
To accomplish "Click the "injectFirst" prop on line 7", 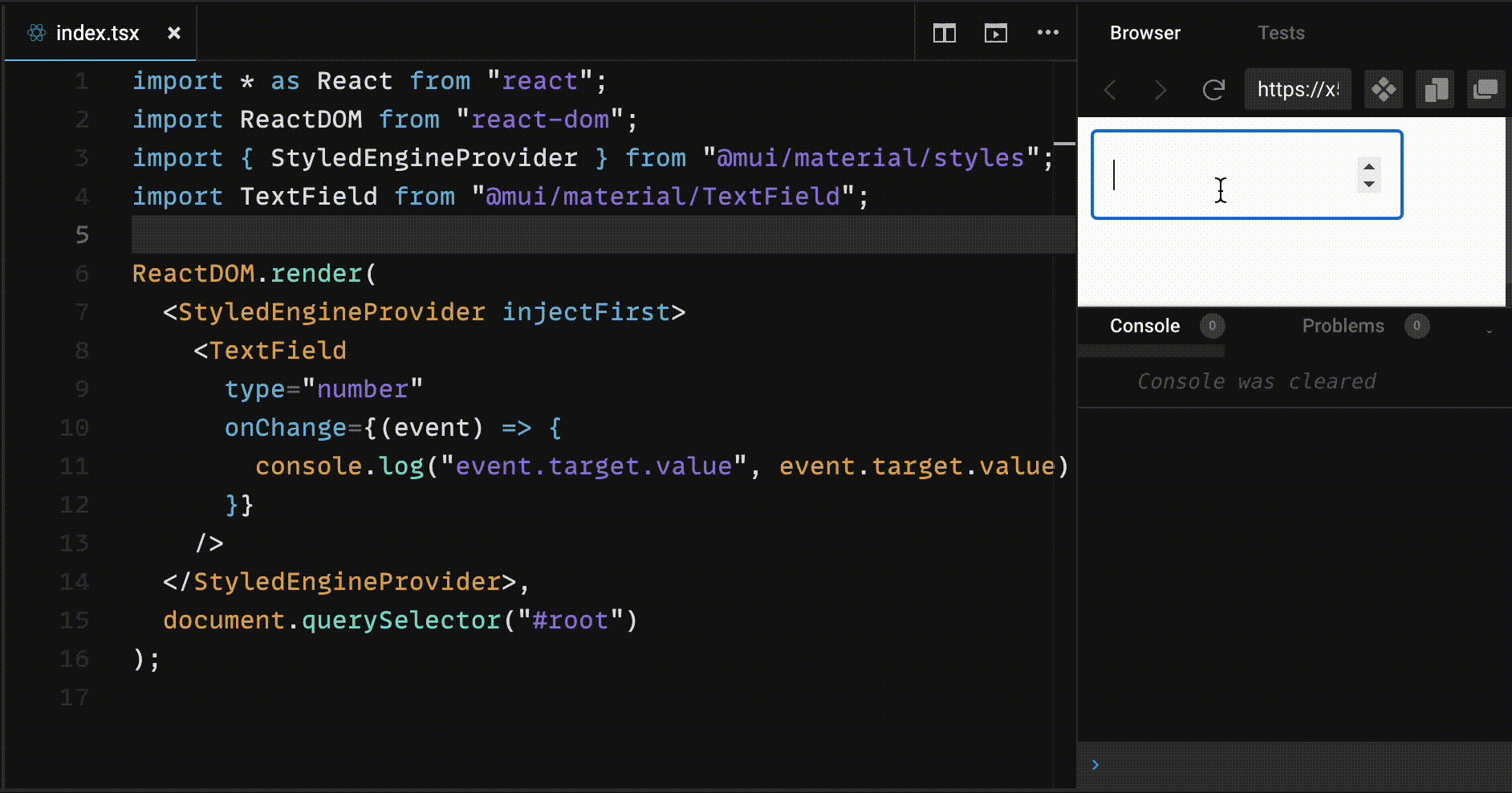I will 586,311.
